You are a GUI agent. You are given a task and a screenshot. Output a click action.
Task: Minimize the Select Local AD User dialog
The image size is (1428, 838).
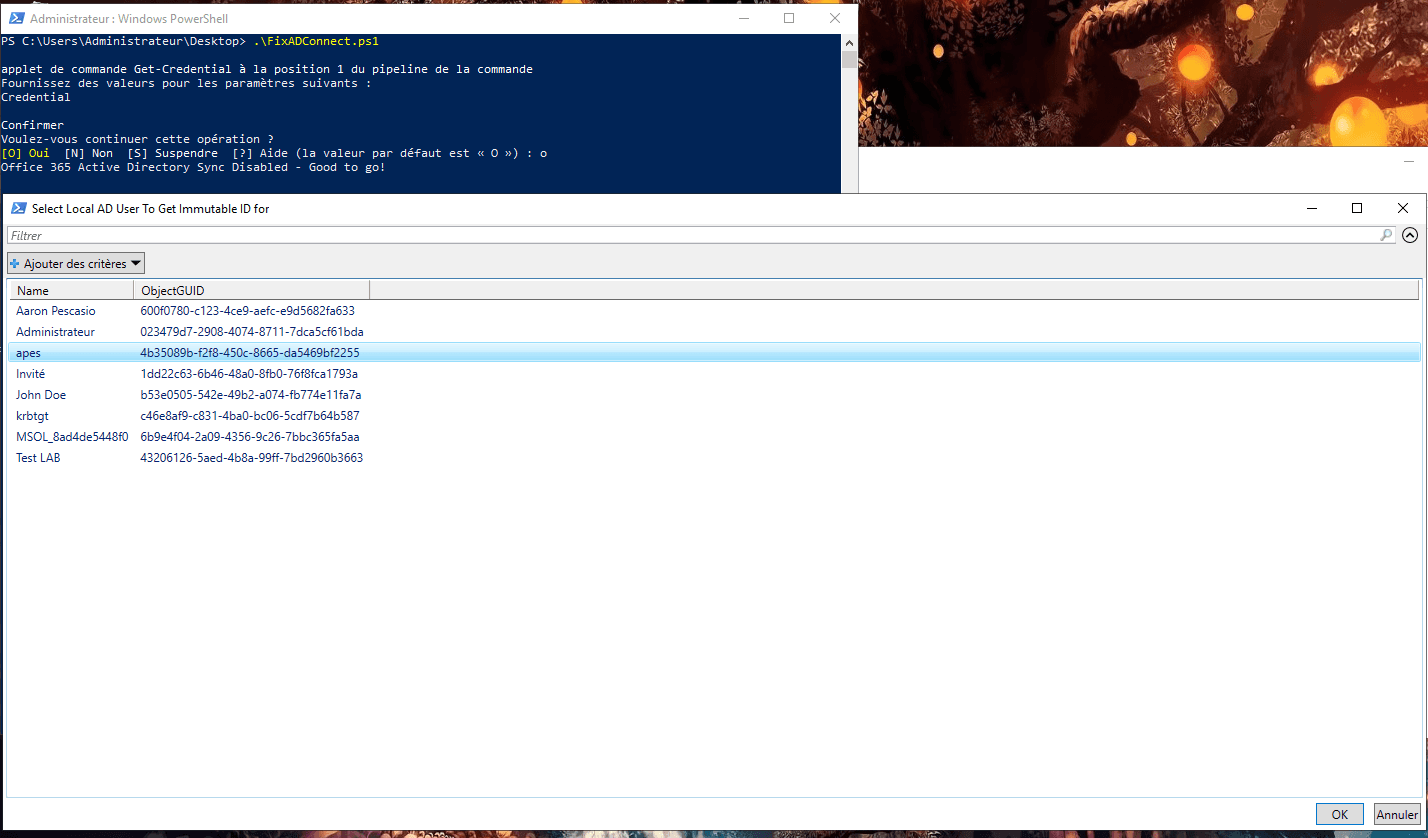(1311, 208)
